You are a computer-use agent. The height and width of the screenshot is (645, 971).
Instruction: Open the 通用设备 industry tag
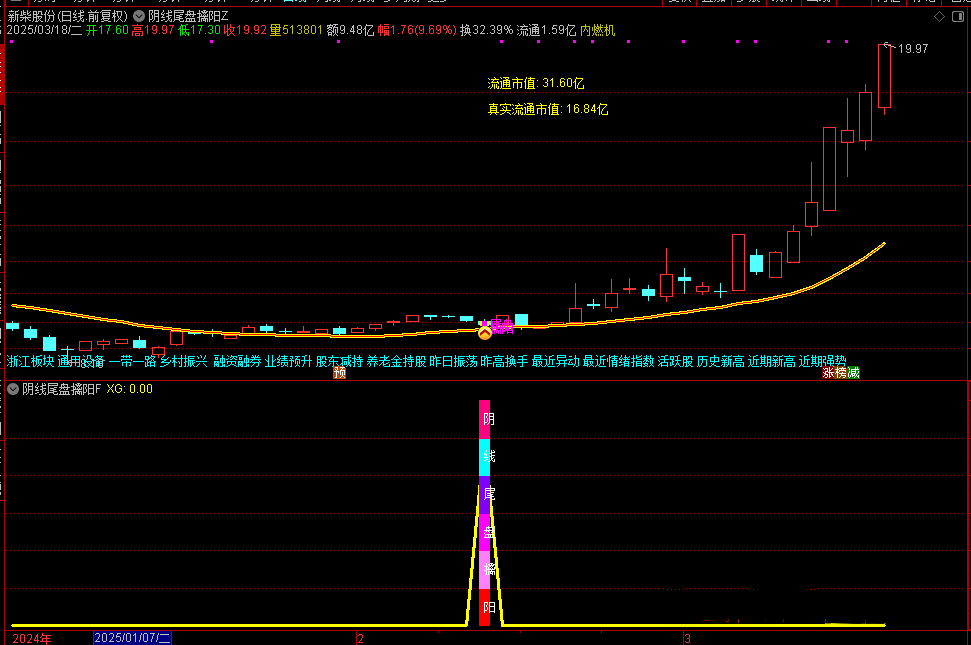pos(81,361)
